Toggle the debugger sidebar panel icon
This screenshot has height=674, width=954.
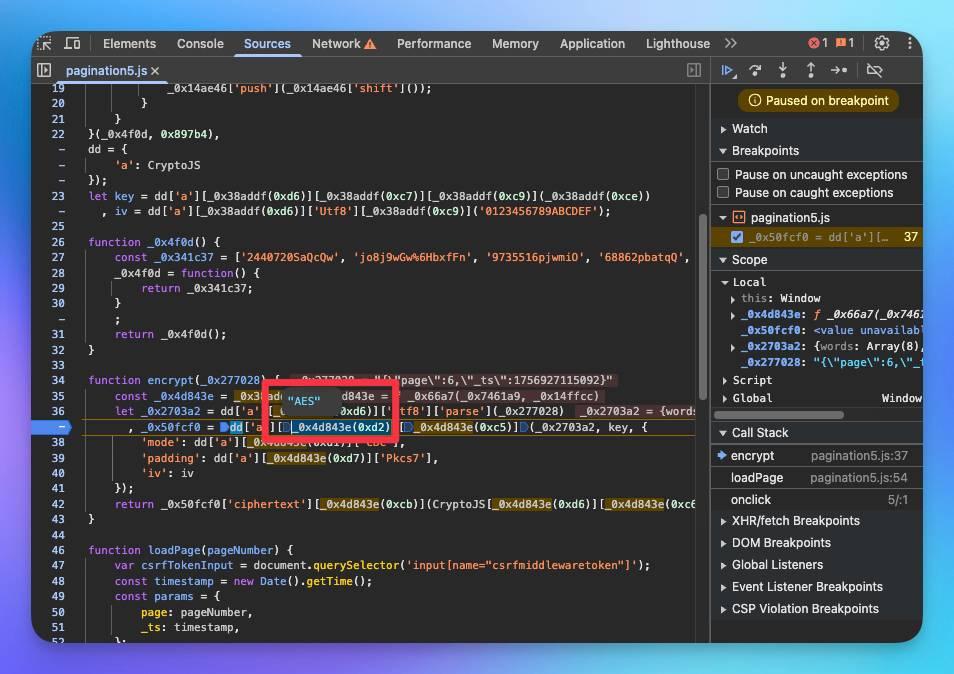pyautogui.click(x=694, y=71)
